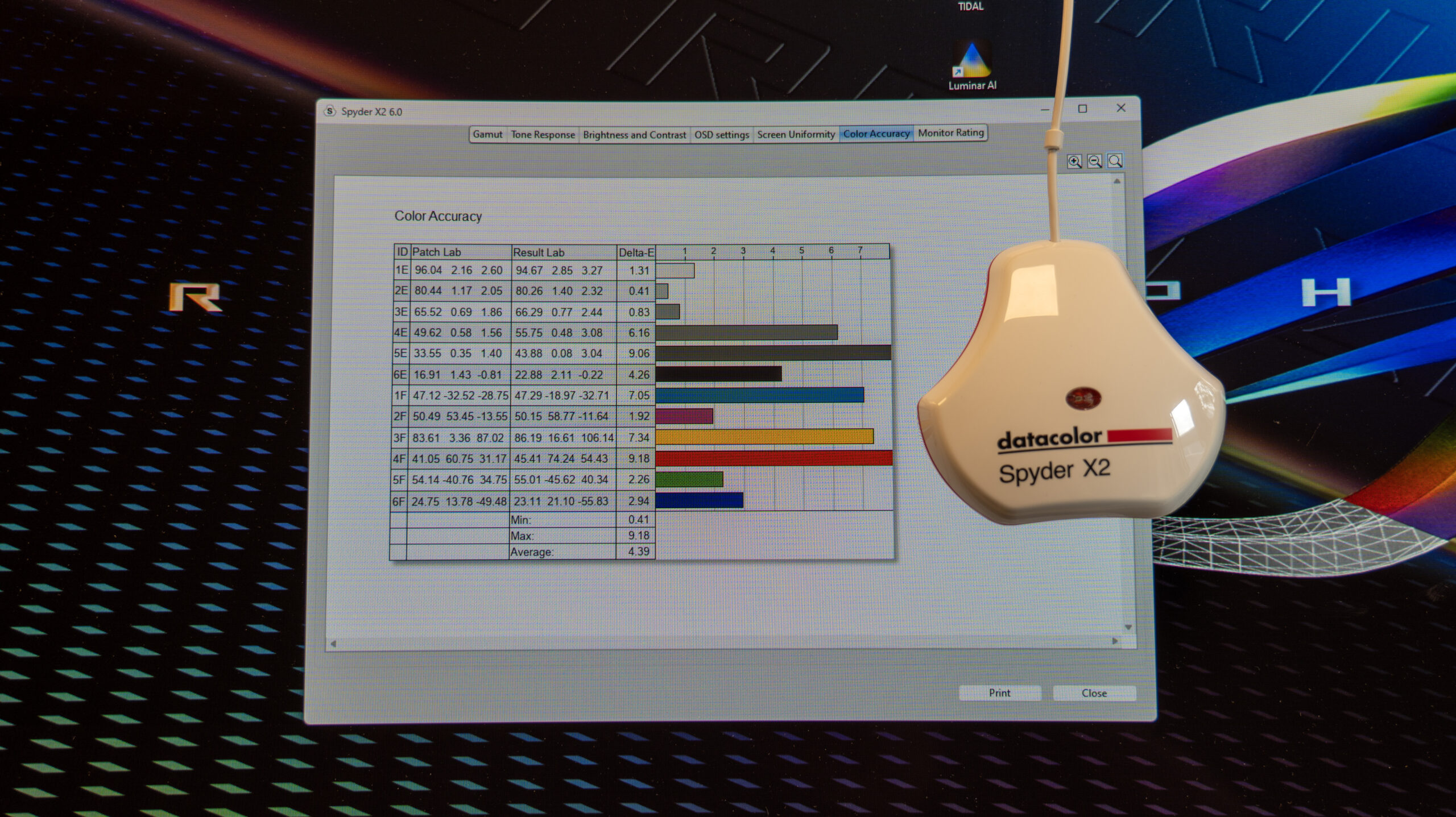1456x817 pixels.
Task: Click the horizontal scrollbar right arrow
Action: click(1115, 641)
